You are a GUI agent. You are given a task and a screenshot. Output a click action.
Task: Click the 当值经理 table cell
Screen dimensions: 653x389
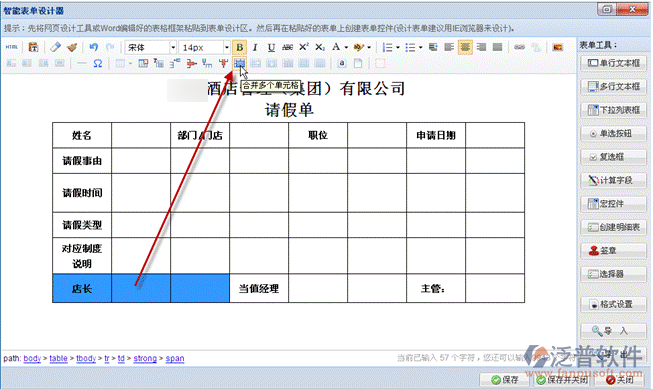[x=259, y=288]
